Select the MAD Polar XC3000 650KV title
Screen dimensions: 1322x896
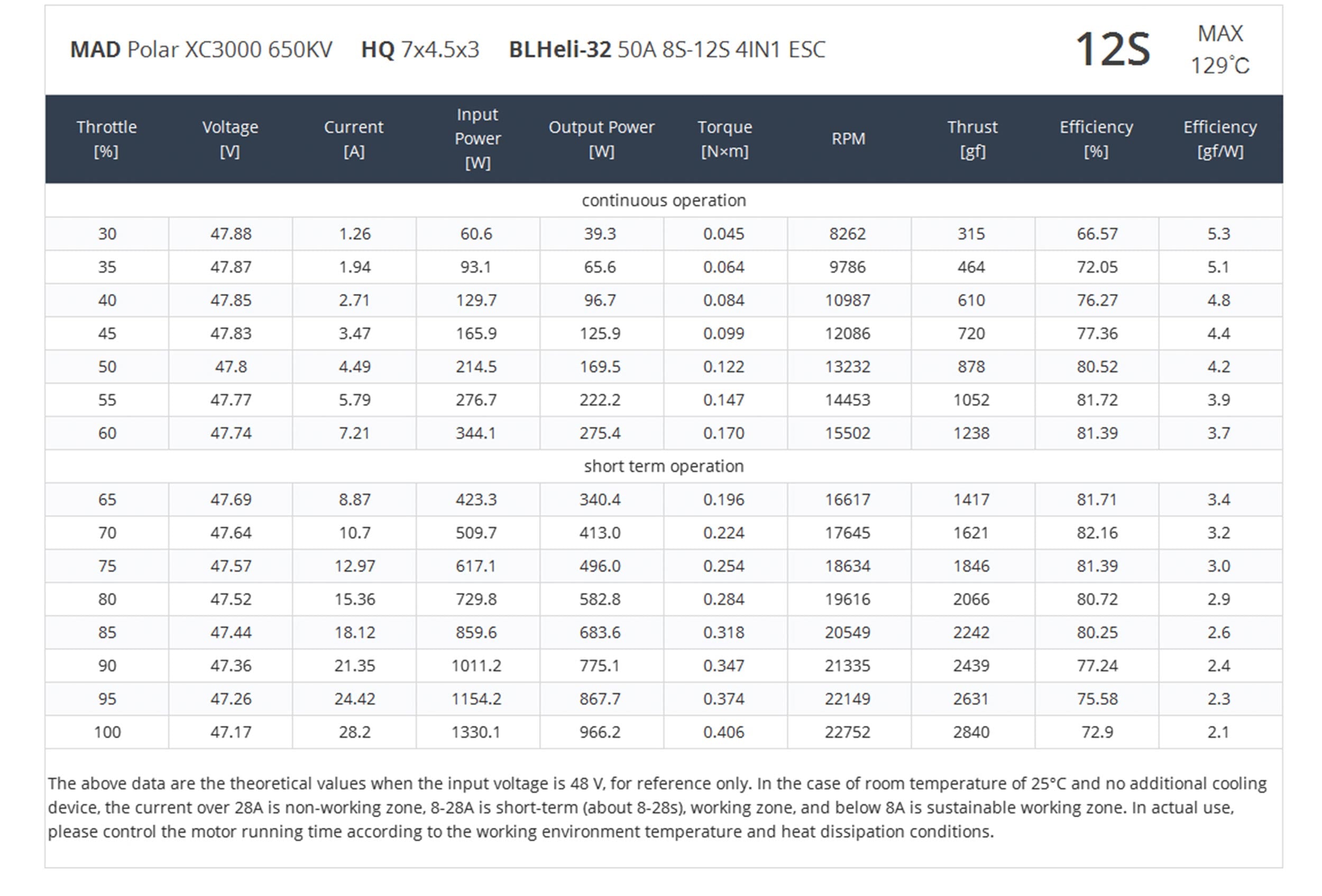(201, 50)
